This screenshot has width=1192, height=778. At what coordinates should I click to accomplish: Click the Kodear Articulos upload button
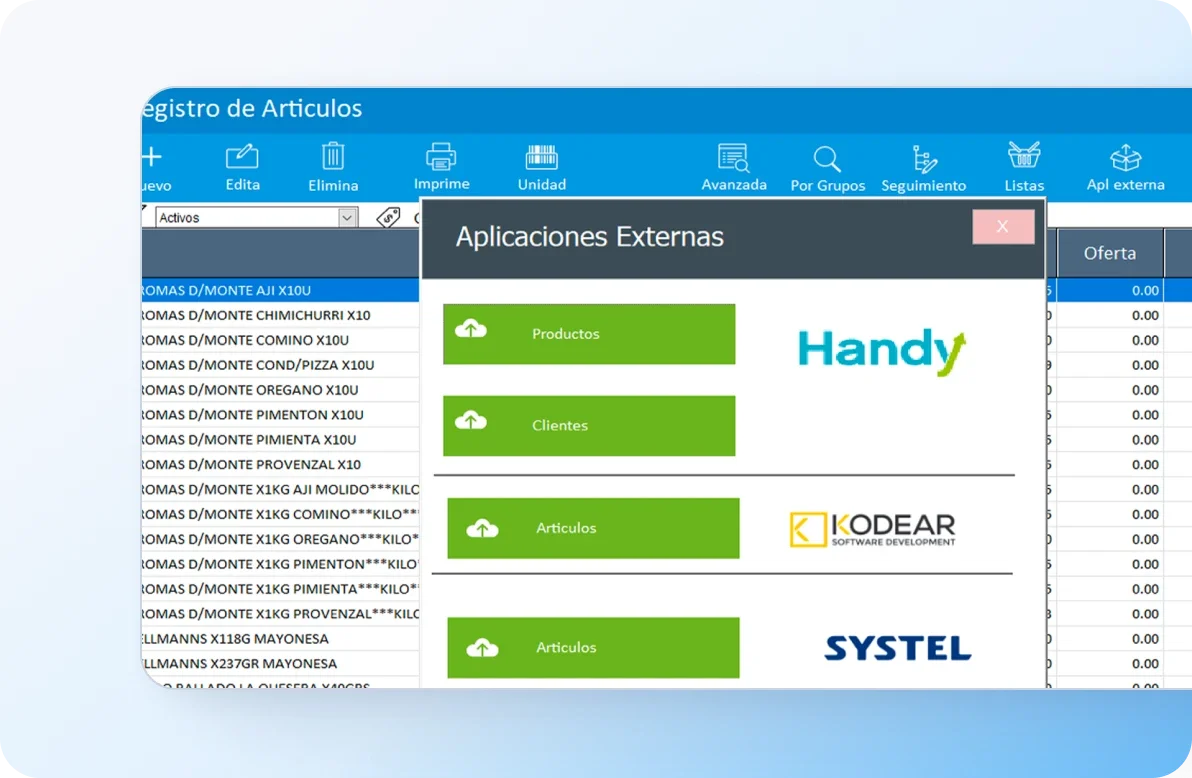point(593,528)
